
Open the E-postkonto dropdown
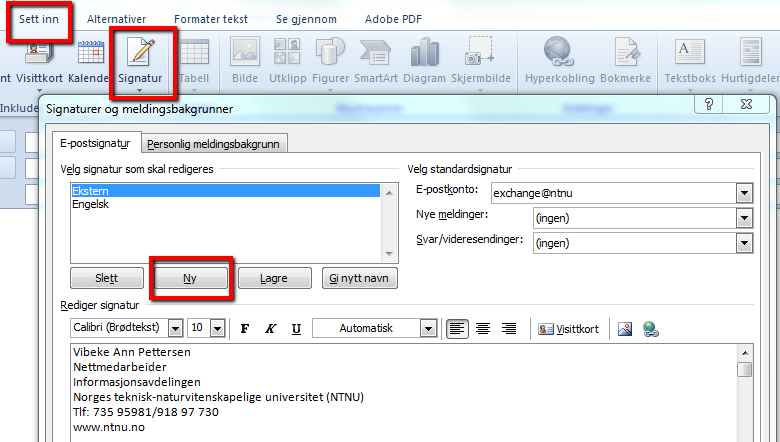coord(744,193)
